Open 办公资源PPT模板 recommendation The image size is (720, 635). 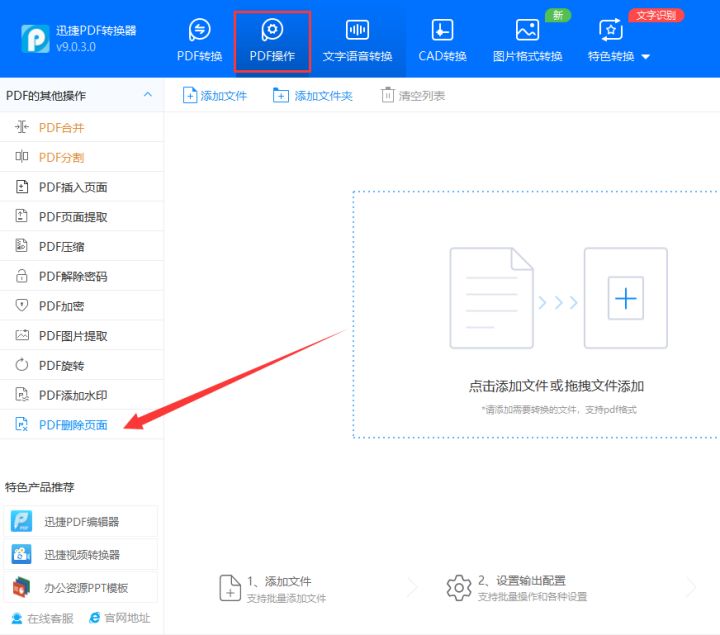[x=81, y=587]
